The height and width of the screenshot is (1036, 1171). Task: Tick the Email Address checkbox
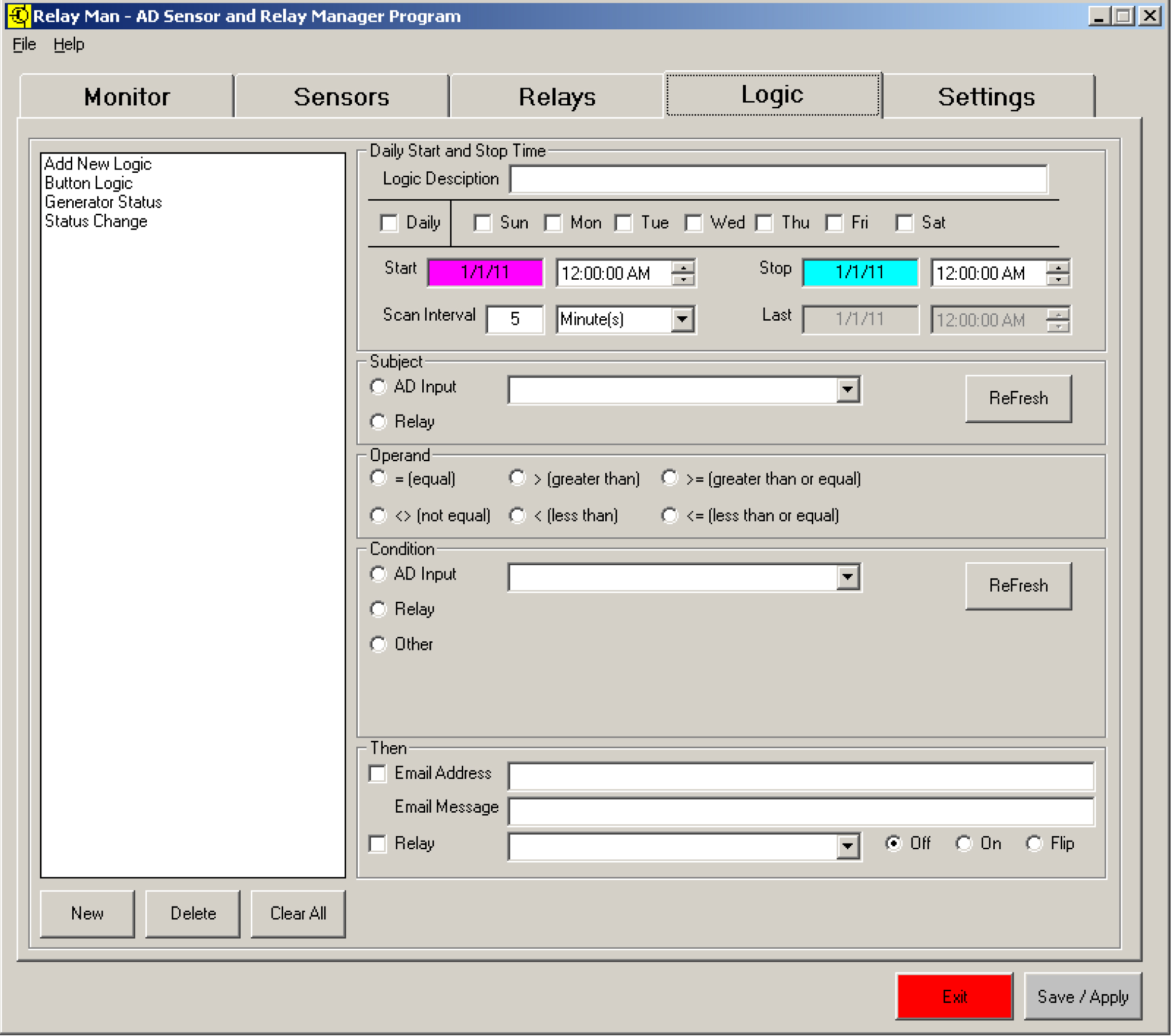point(377,774)
